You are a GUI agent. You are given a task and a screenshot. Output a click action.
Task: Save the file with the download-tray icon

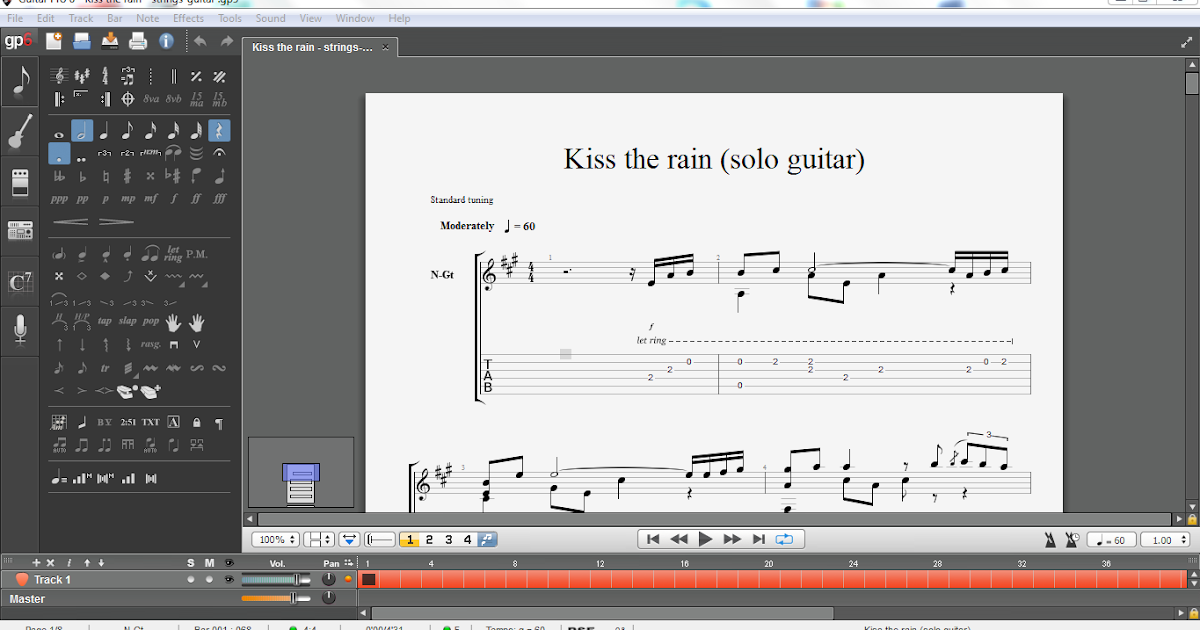point(110,41)
